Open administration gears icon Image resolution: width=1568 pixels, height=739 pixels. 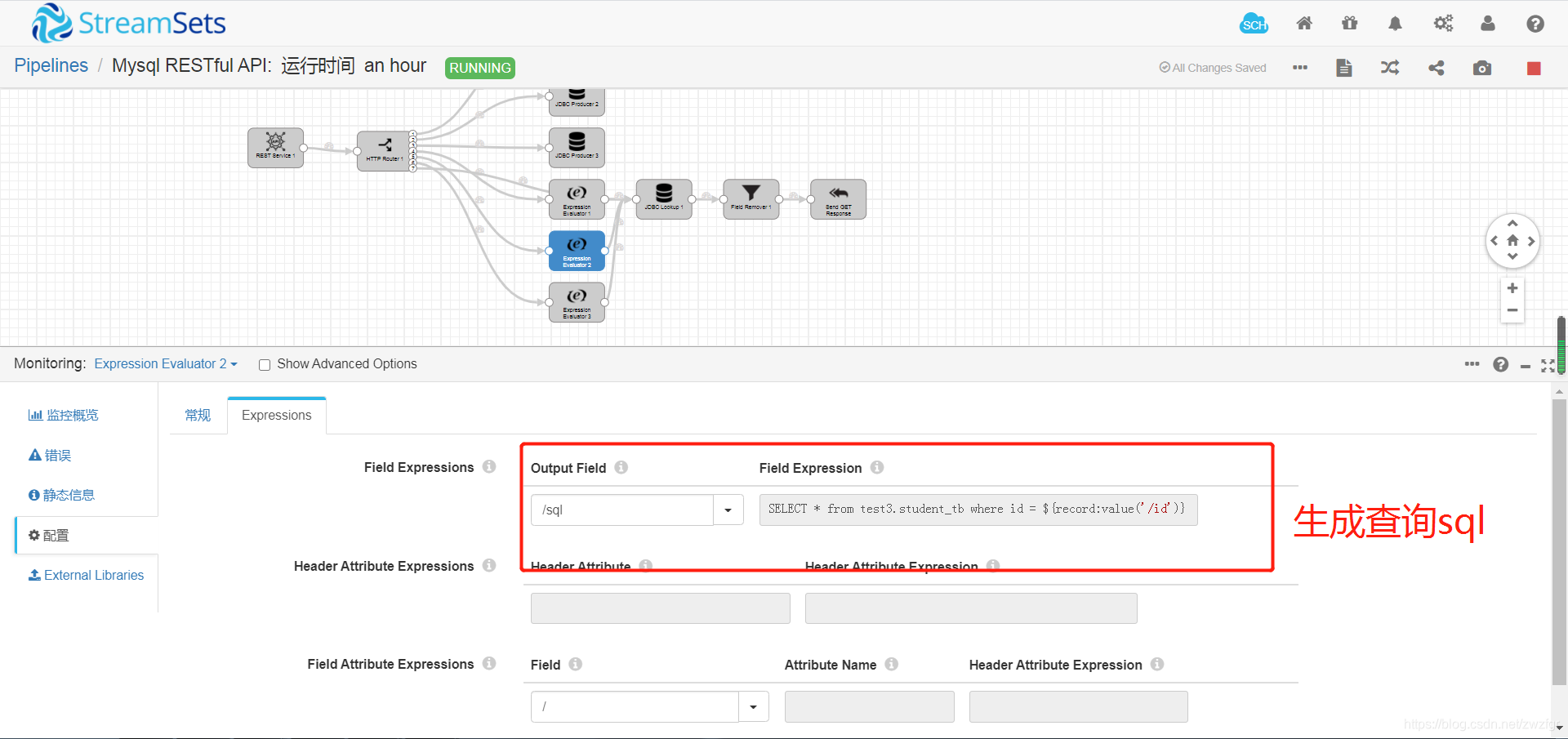click(x=1443, y=24)
